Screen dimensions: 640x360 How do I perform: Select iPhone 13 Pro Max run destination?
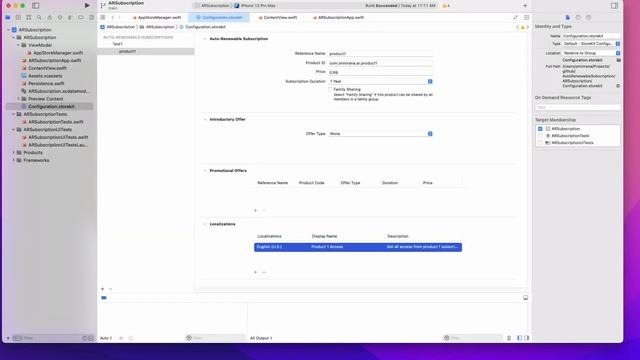click(255, 6)
